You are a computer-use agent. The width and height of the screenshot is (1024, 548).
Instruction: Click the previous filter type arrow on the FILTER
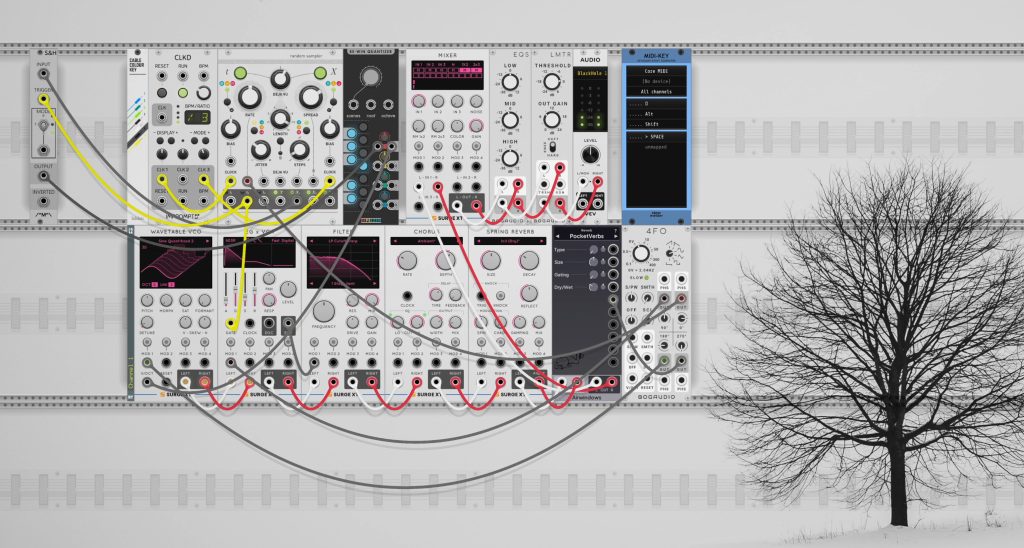[x=310, y=241]
